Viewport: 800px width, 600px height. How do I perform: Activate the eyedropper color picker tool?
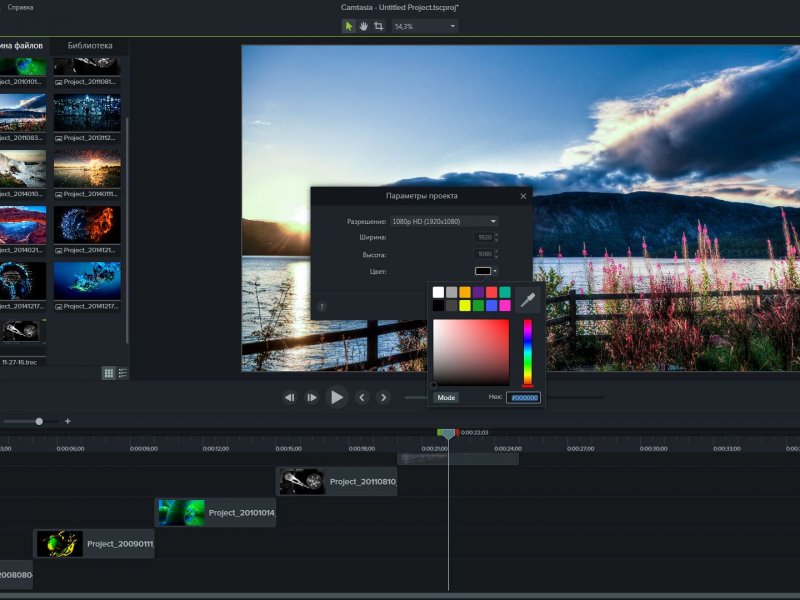(528, 299)
